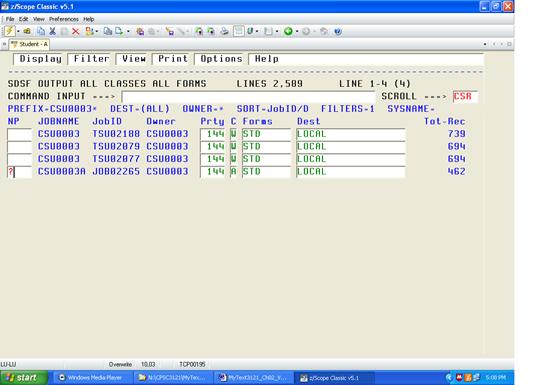Click the JOBNAME column header

[x=58, y=121]
